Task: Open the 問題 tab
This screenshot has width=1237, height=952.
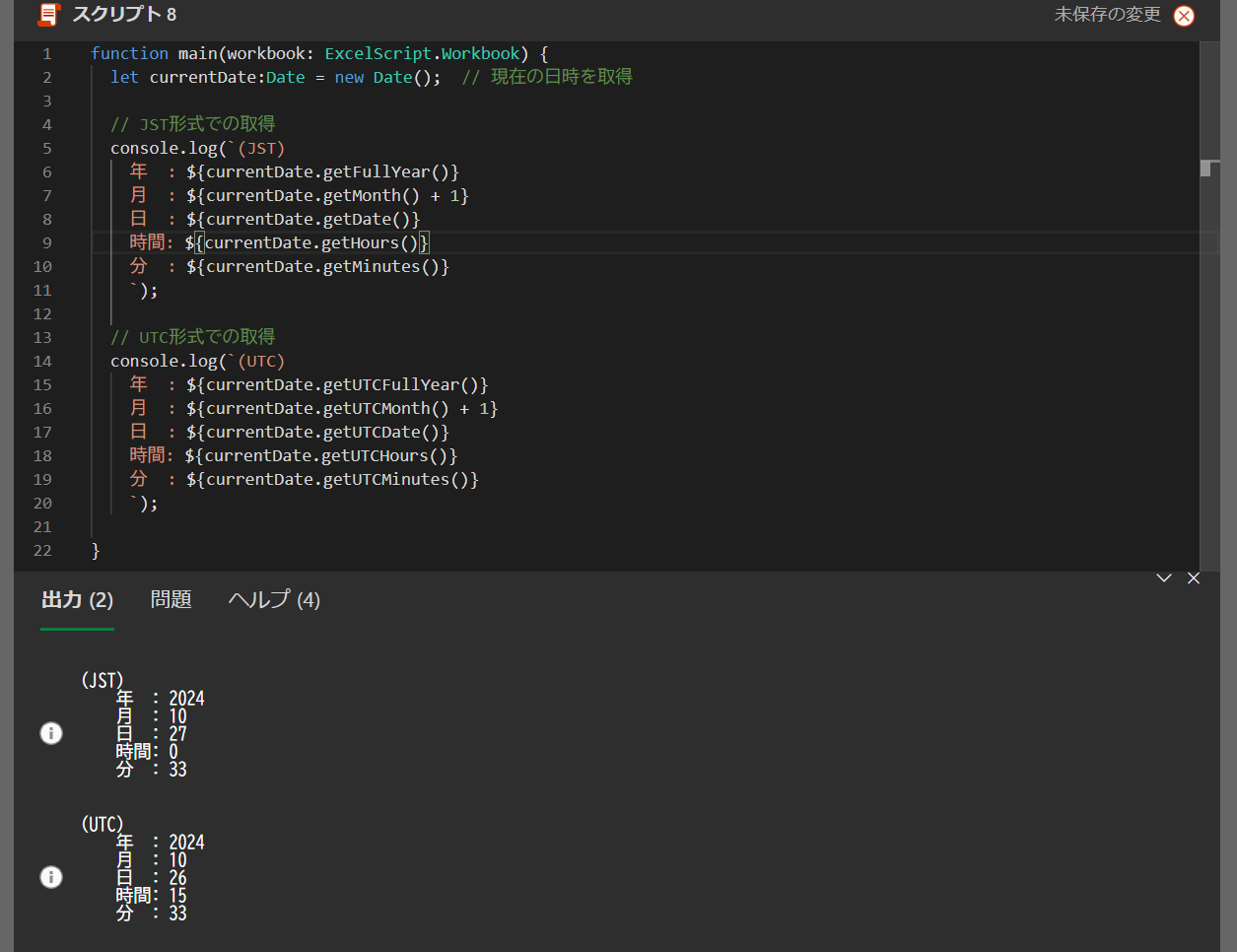Action: [171, 600]
